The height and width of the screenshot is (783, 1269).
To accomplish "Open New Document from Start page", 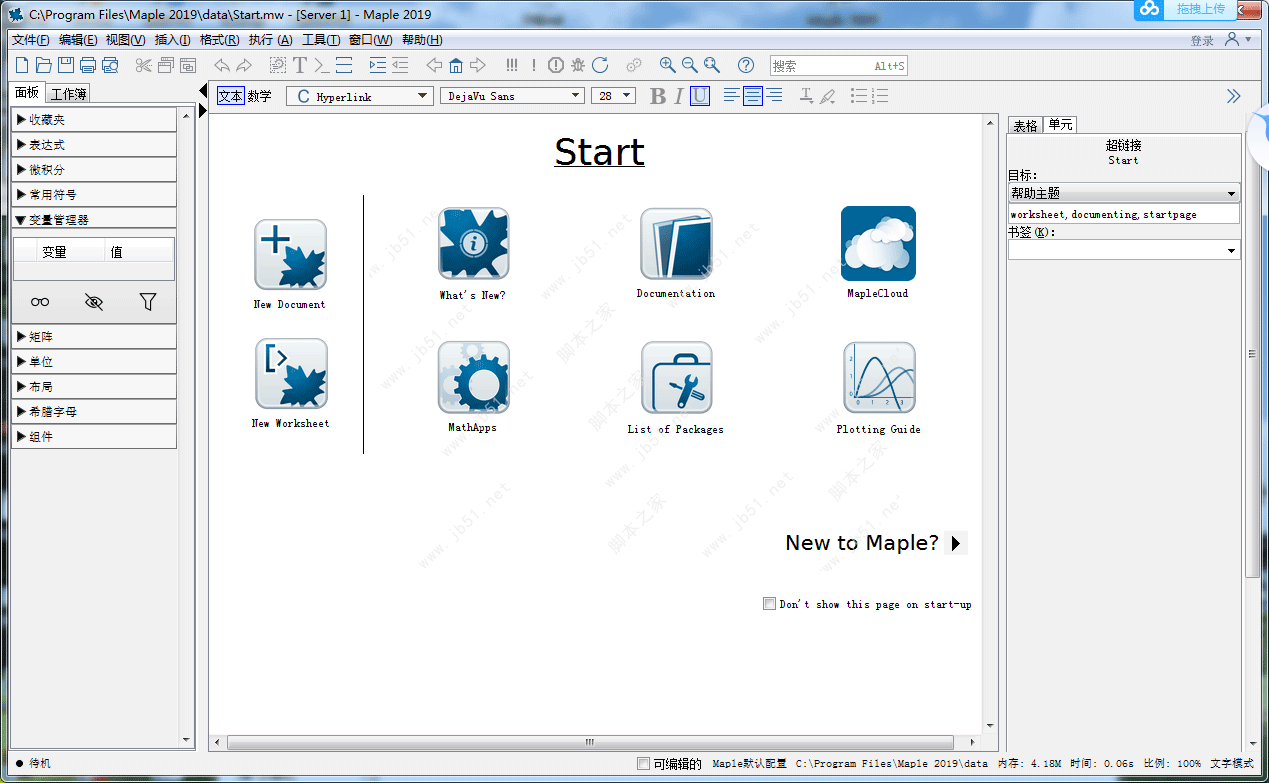I will 290,255.
